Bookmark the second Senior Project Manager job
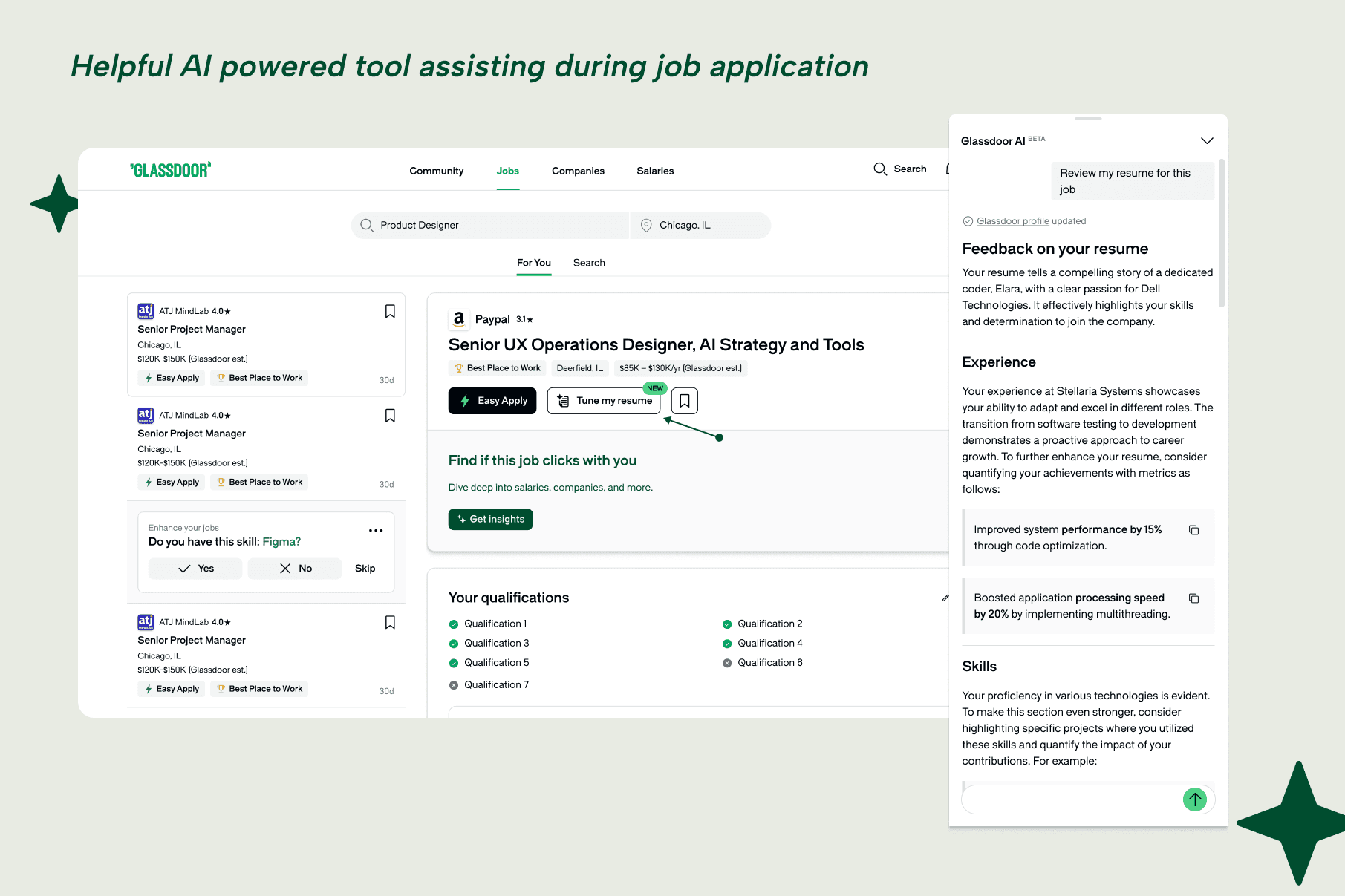Image resolution: width=1345 pixels, height=896 pixels. (x=390, y=415)
